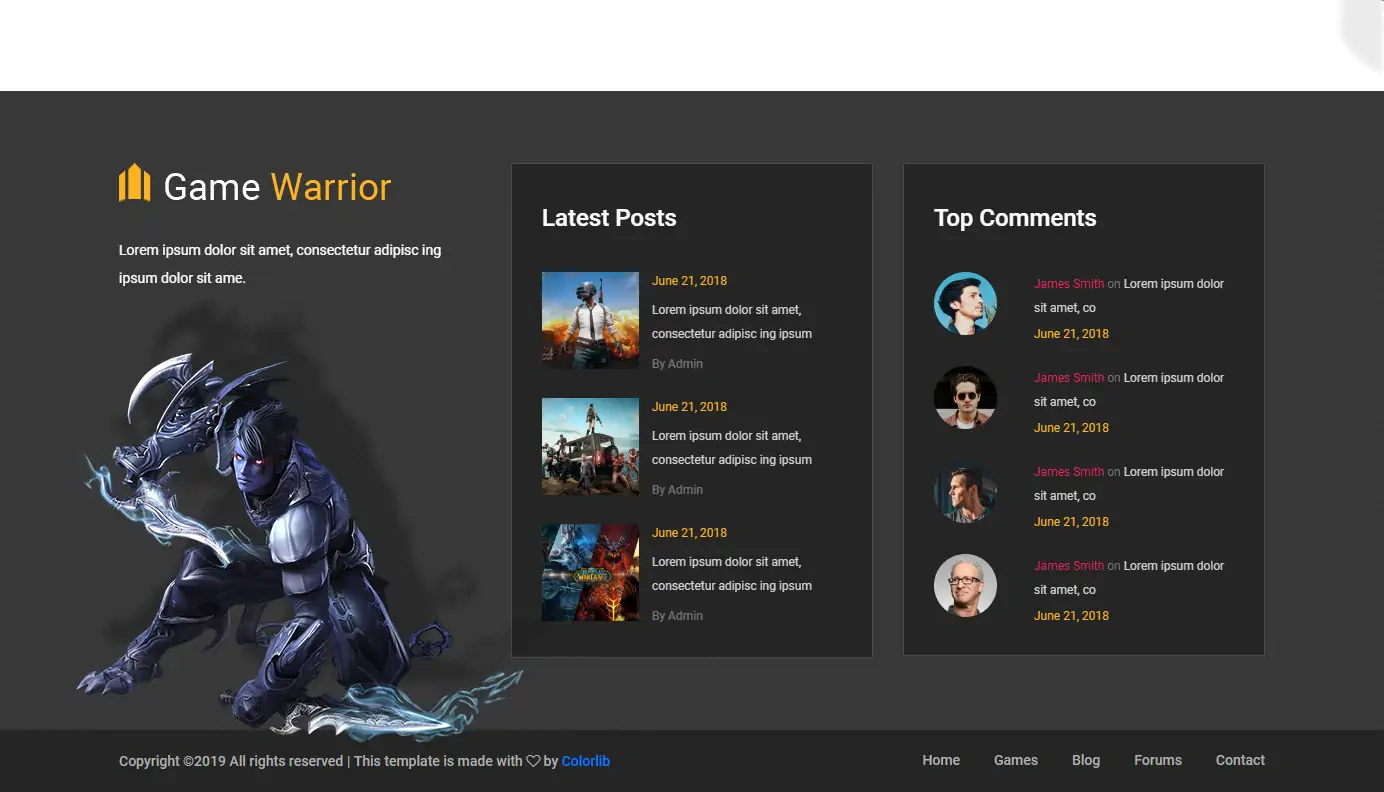Click James Smith in the third comment
1384x792 pixels.
[1069, 472]
